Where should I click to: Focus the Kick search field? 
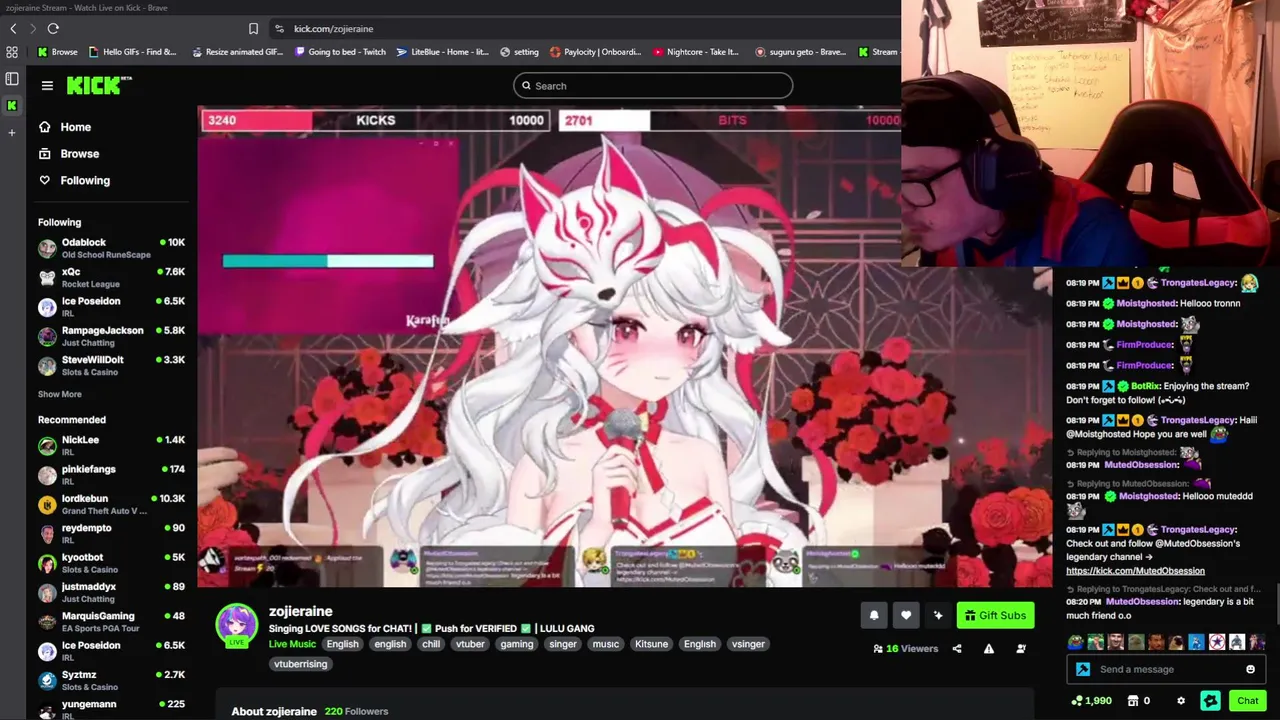click(x=653, y=86)
